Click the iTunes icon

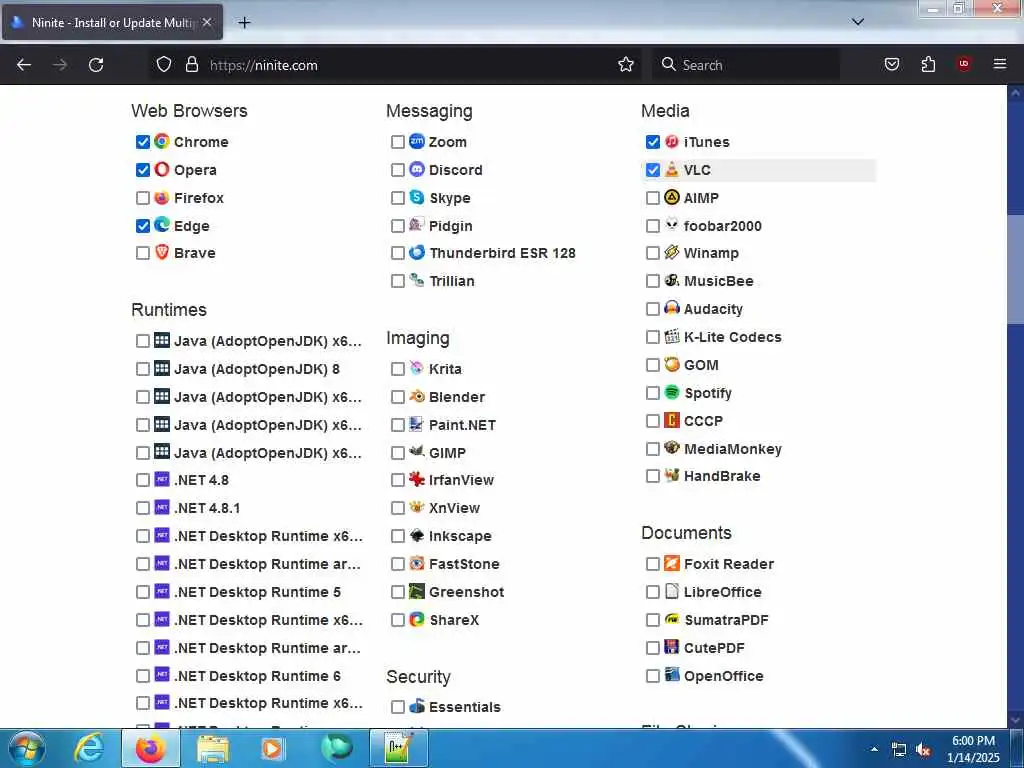point(671,141)
